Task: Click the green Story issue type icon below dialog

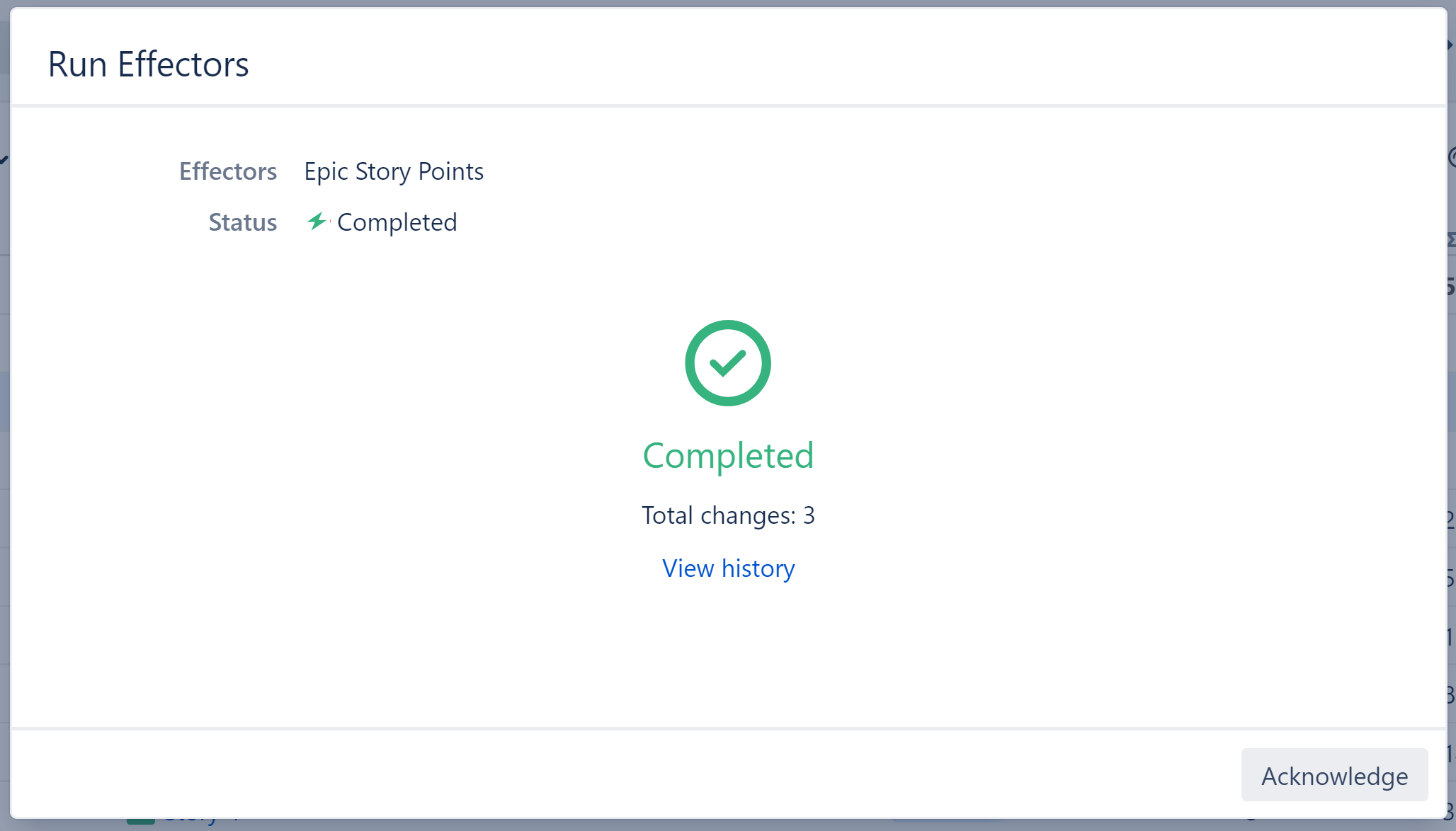Action: [140, 822]
